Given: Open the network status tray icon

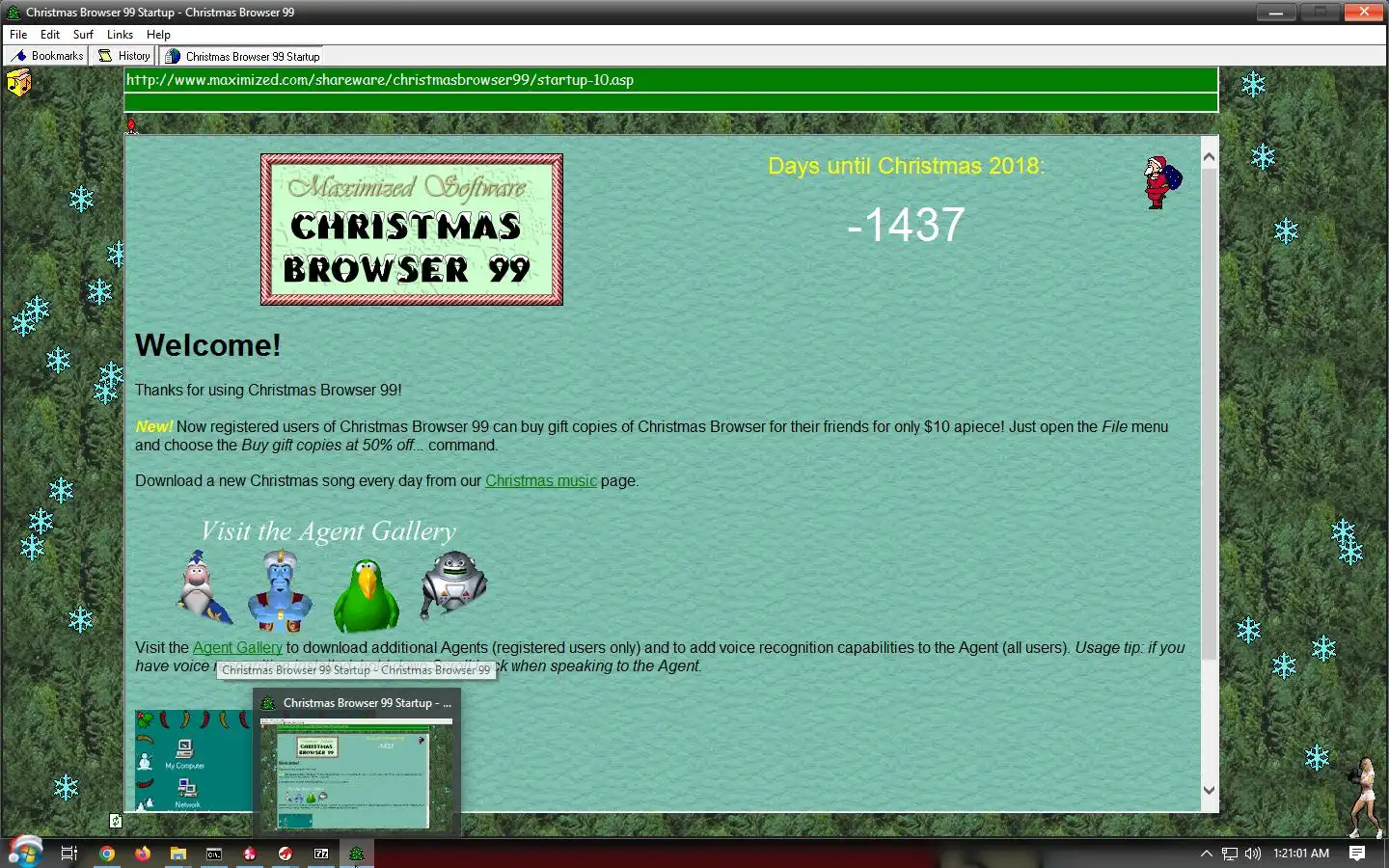Looking at the screenshot, I should (x=1230, y=854).
